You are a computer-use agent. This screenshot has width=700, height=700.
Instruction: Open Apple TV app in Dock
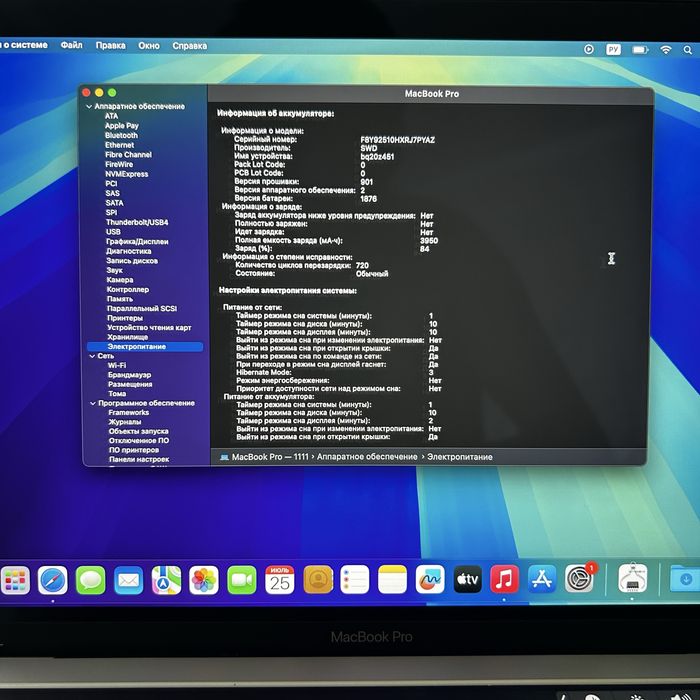(467, 579)
